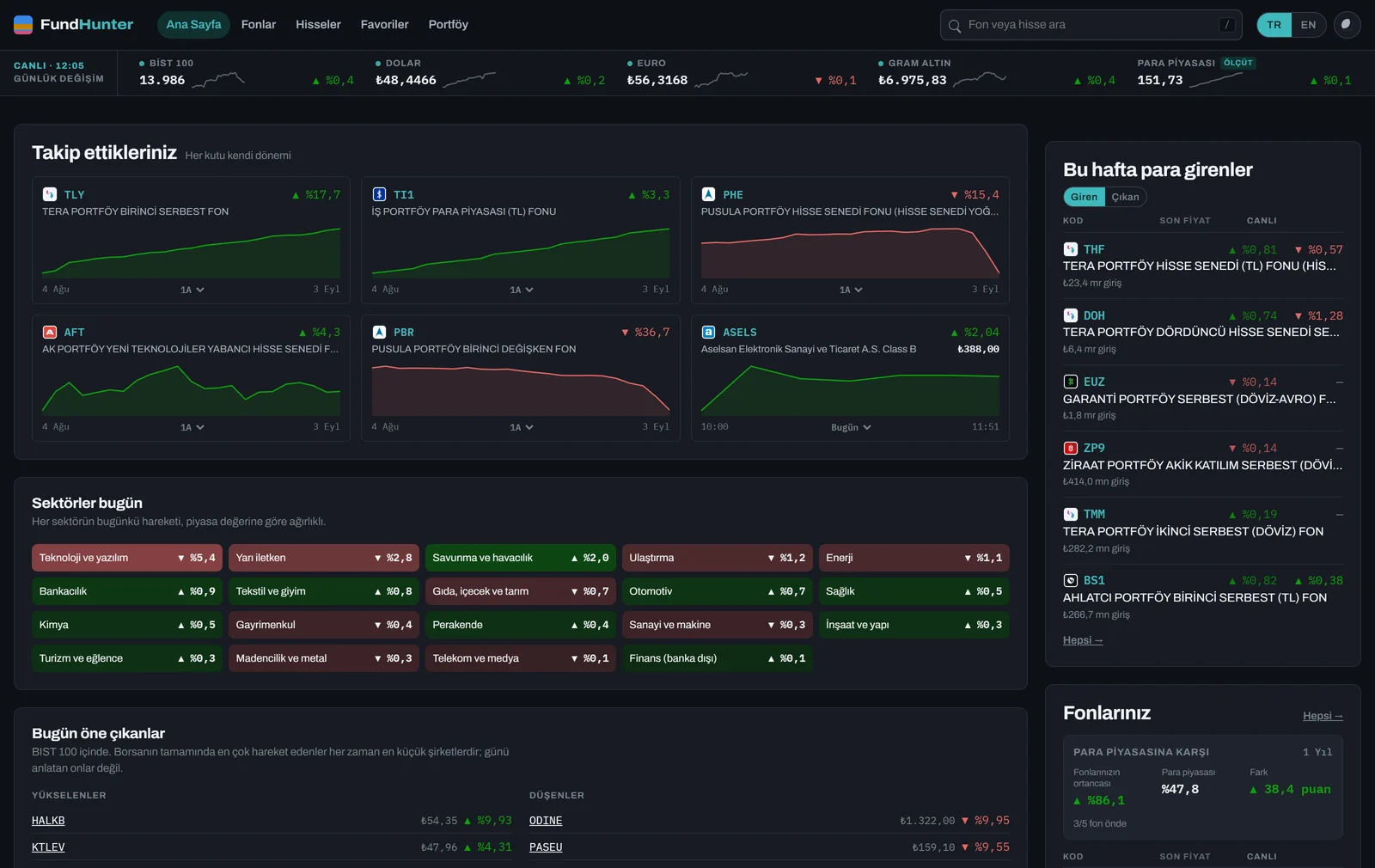Select Otomotiv sector tile
This screenshot has height=868, width=1375.
(718, 591)
